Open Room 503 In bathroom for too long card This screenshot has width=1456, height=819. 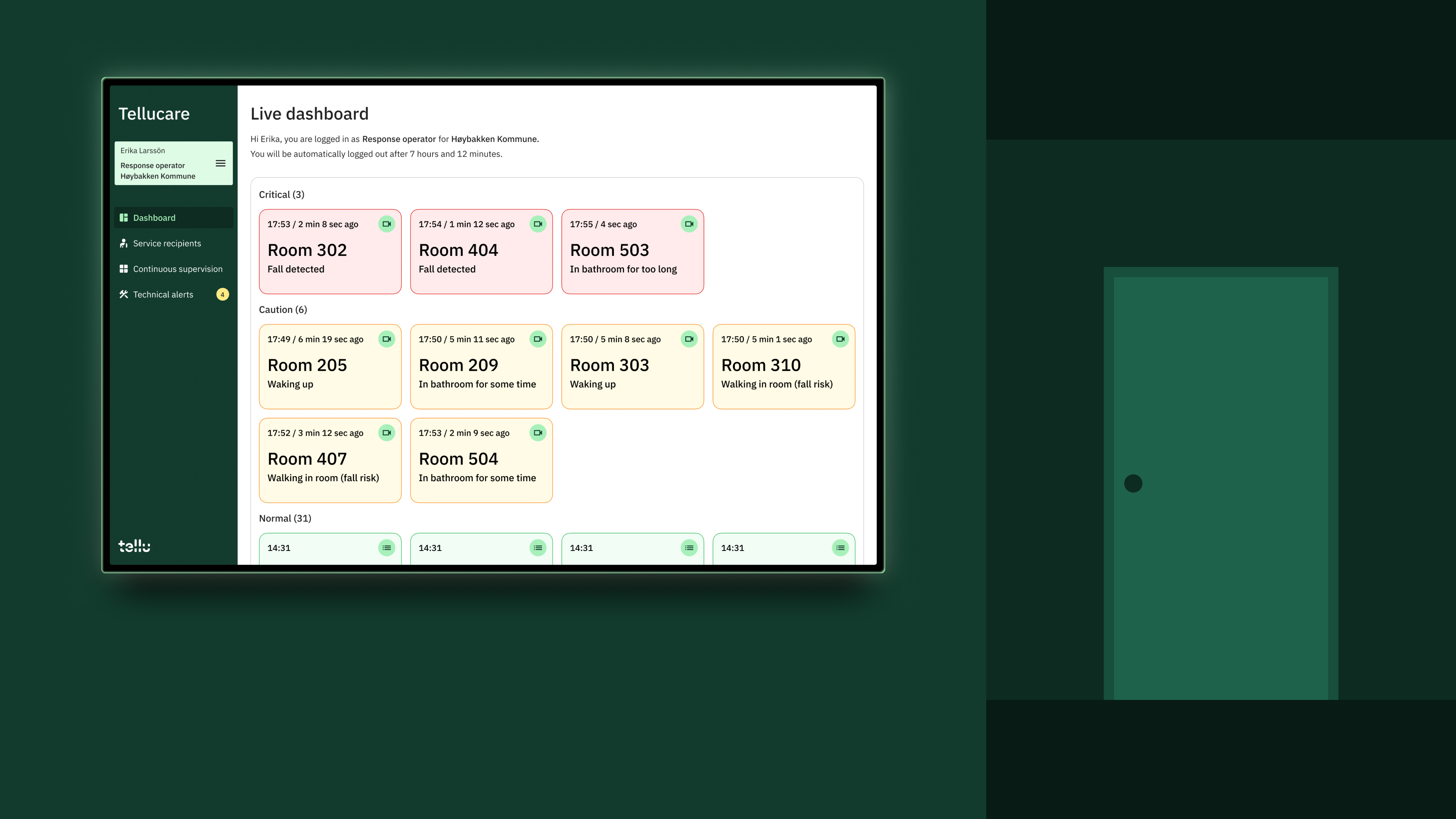(x=632, y=251)
